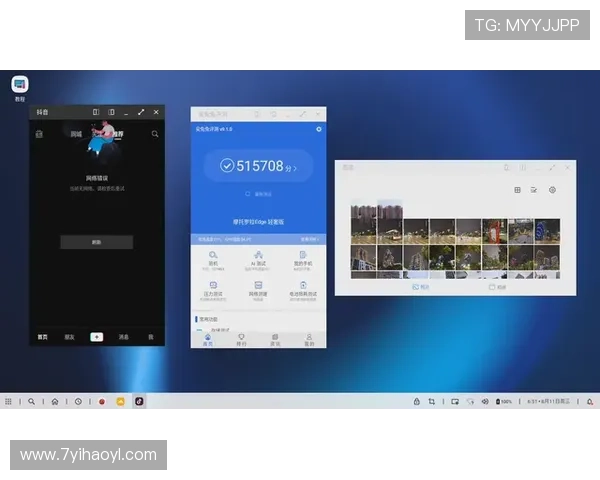Image resolution: width=600 pixels, height=480 pixels.
Task: Switch to the albums tab at gallery bottom
Action: coord(497,287)
